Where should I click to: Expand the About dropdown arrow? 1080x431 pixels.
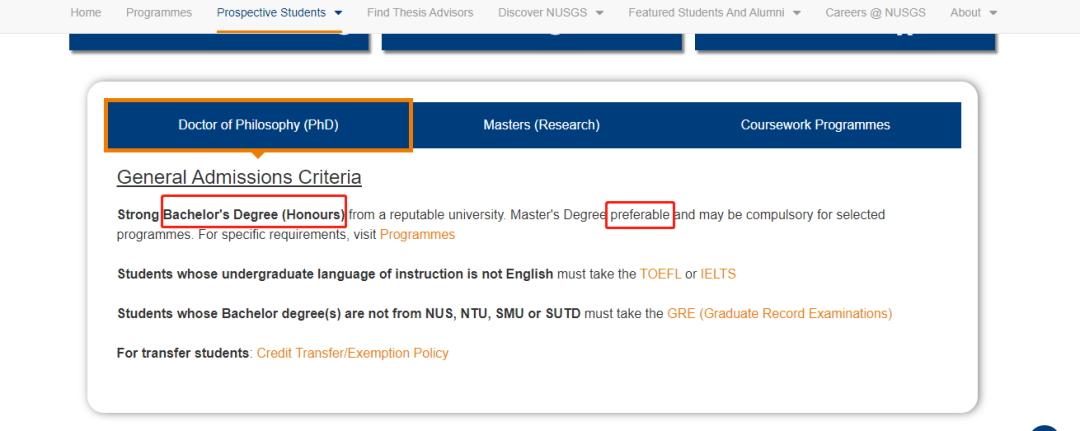click(x=992, y=13)
